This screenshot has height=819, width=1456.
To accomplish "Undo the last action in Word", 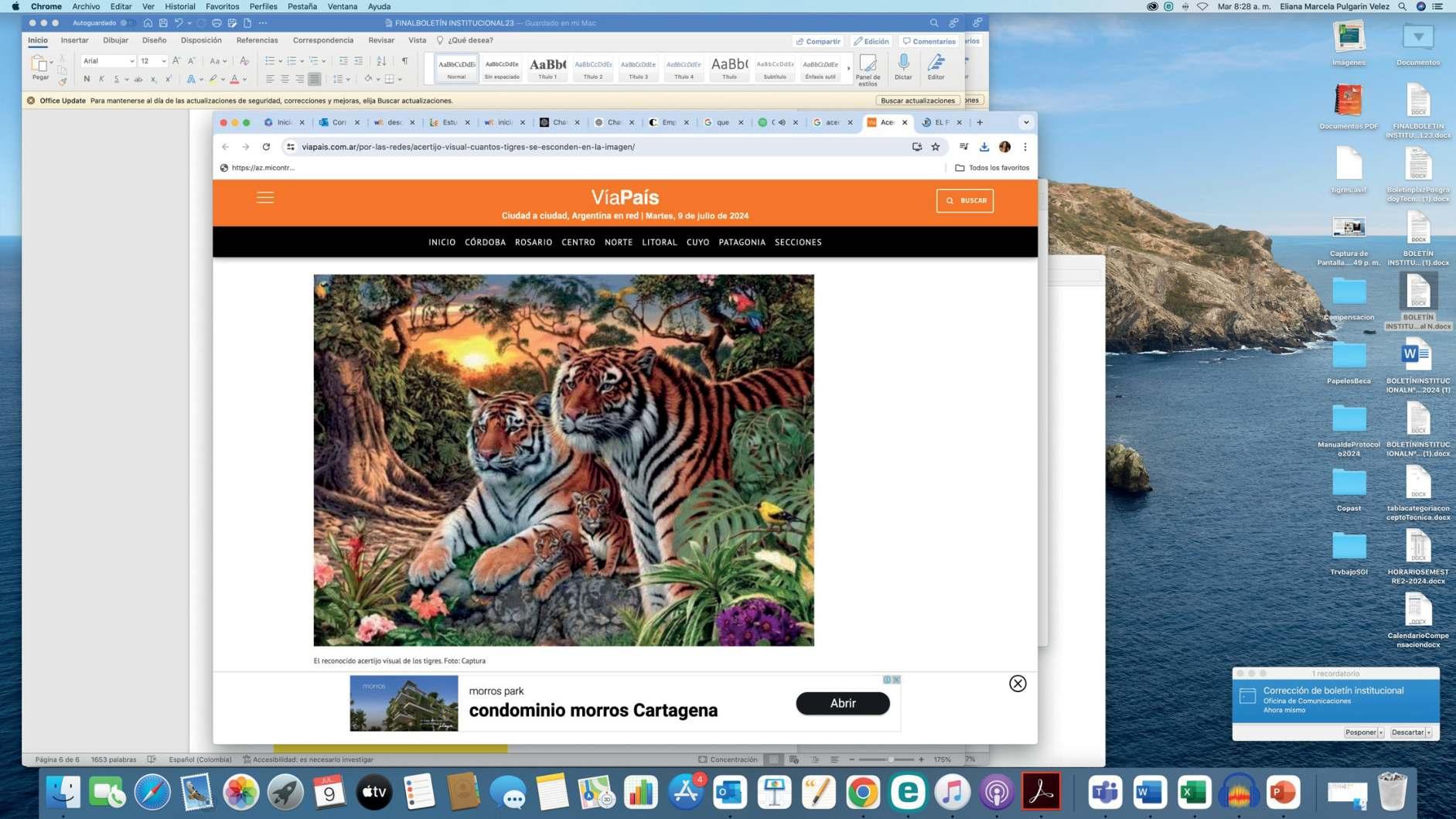I will 179,23.
